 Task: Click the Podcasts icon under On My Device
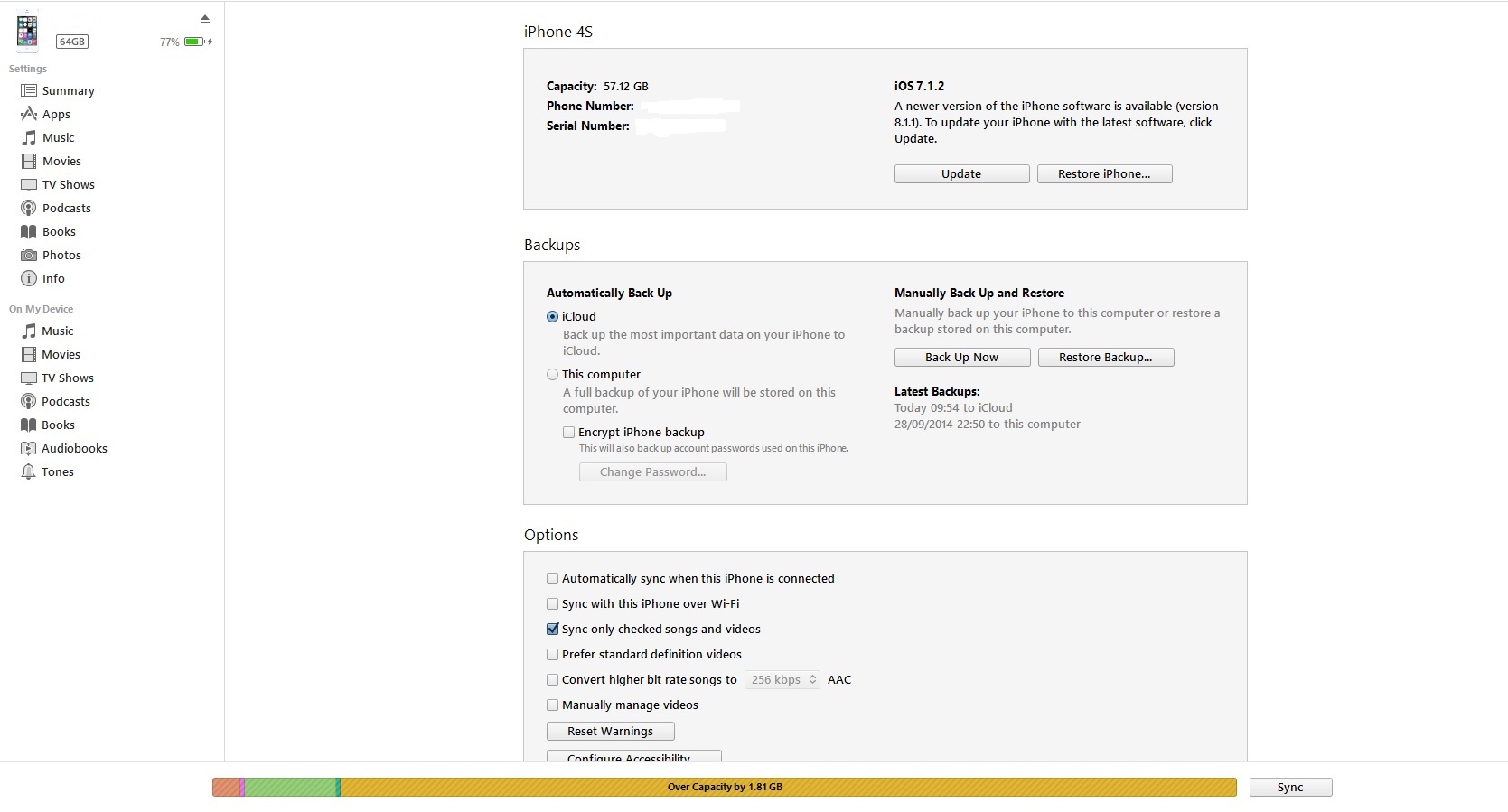coord(29,401)
